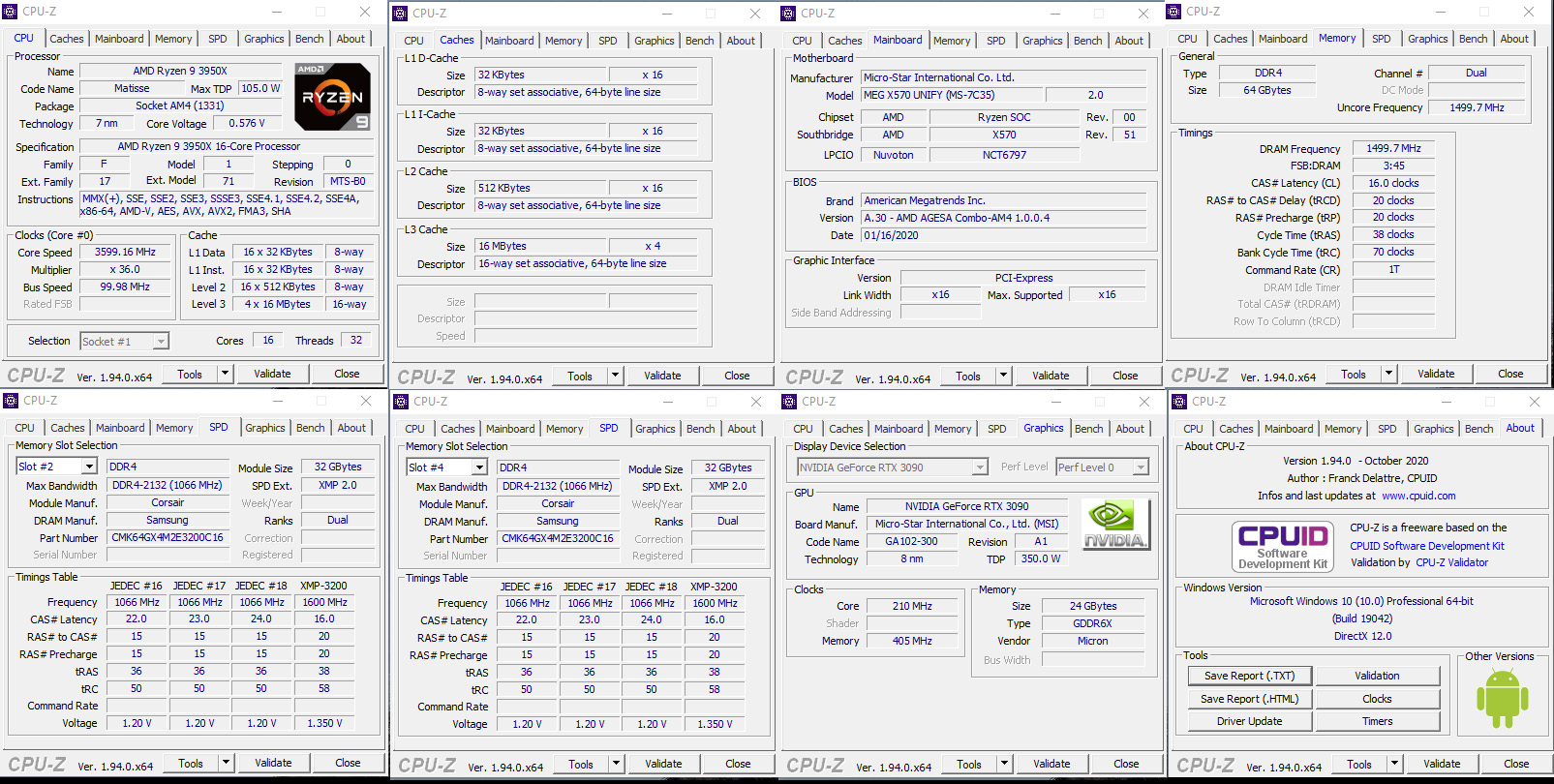Click the GA102-300 code name field

coord(911,542)
